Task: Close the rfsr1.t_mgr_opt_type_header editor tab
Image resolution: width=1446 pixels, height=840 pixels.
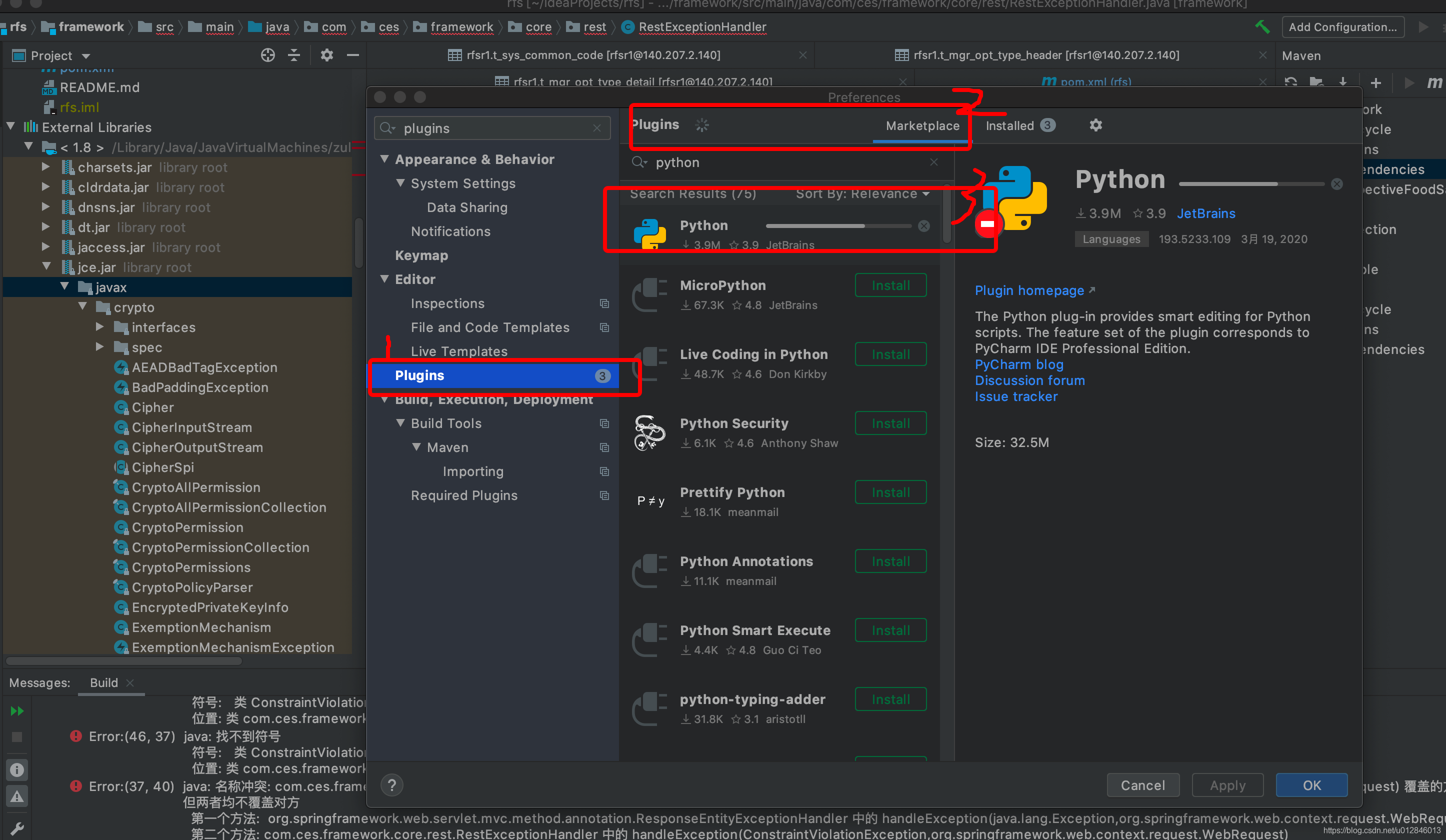Action: [x=1263, y=55]
